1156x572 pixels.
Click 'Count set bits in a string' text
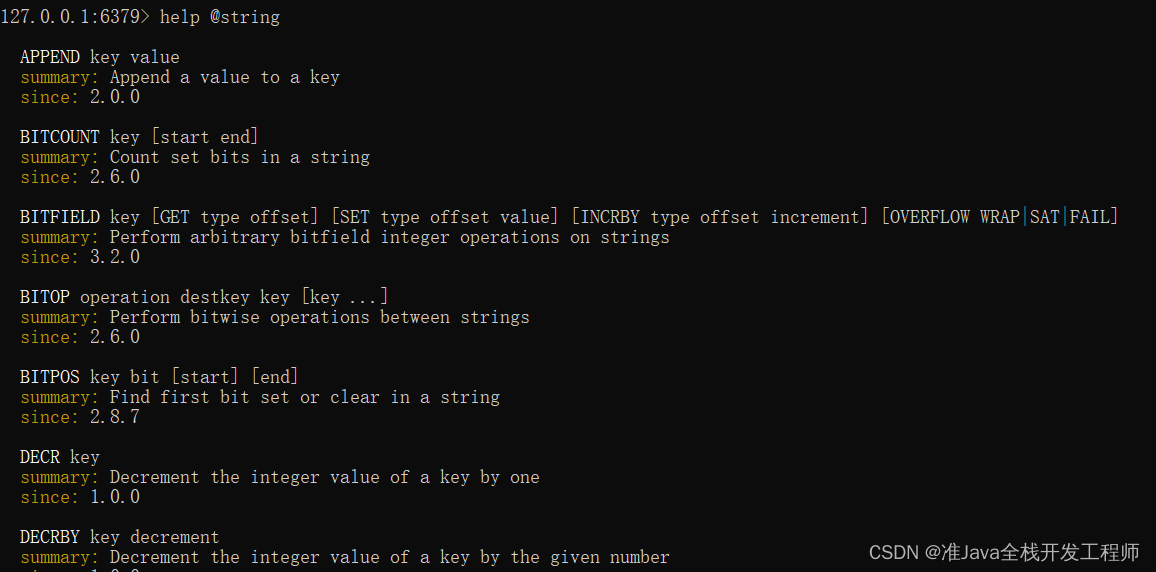pos(239,157)
